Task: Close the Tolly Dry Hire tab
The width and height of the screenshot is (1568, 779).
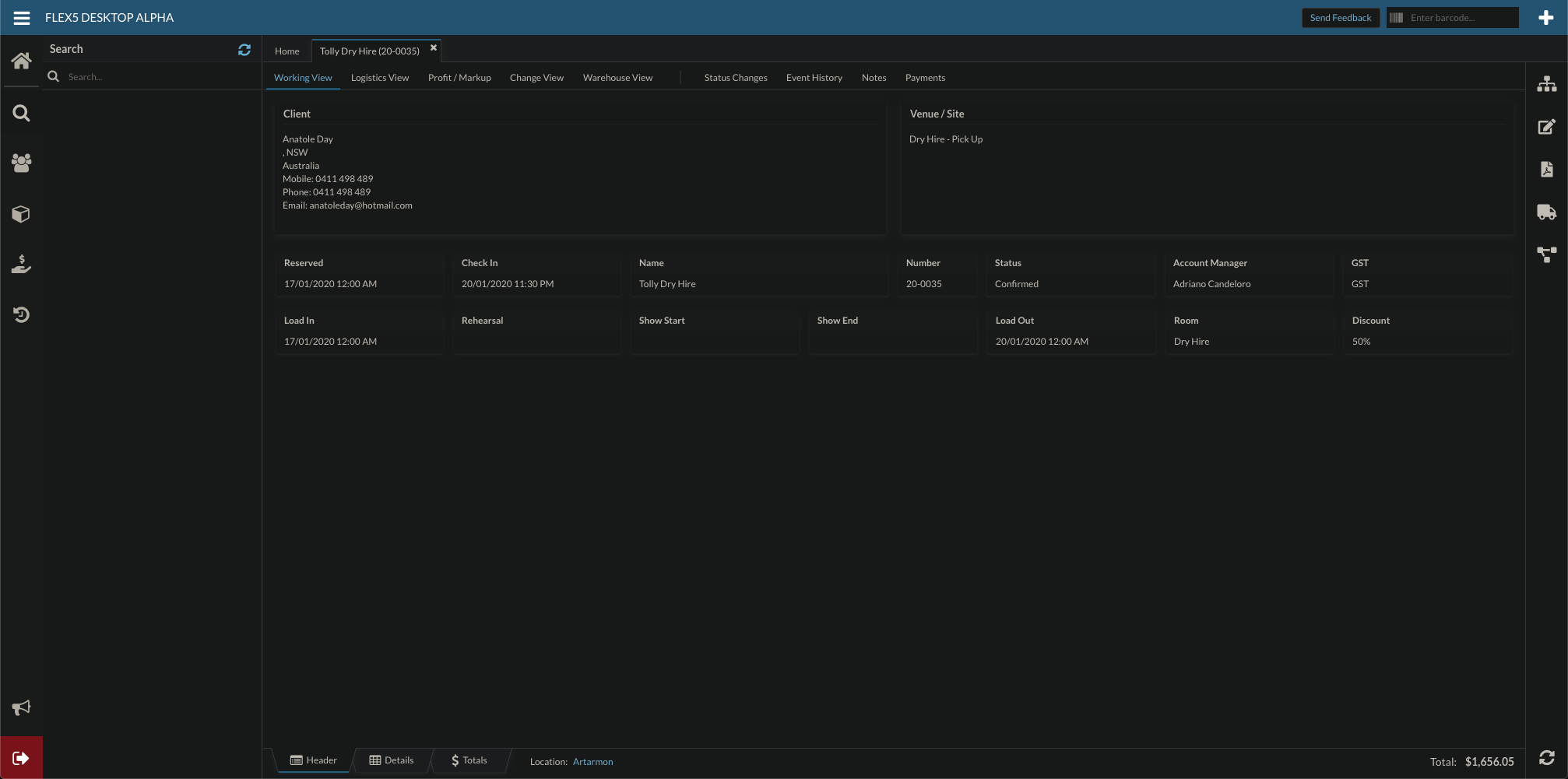Action: (x=434, y=48)
